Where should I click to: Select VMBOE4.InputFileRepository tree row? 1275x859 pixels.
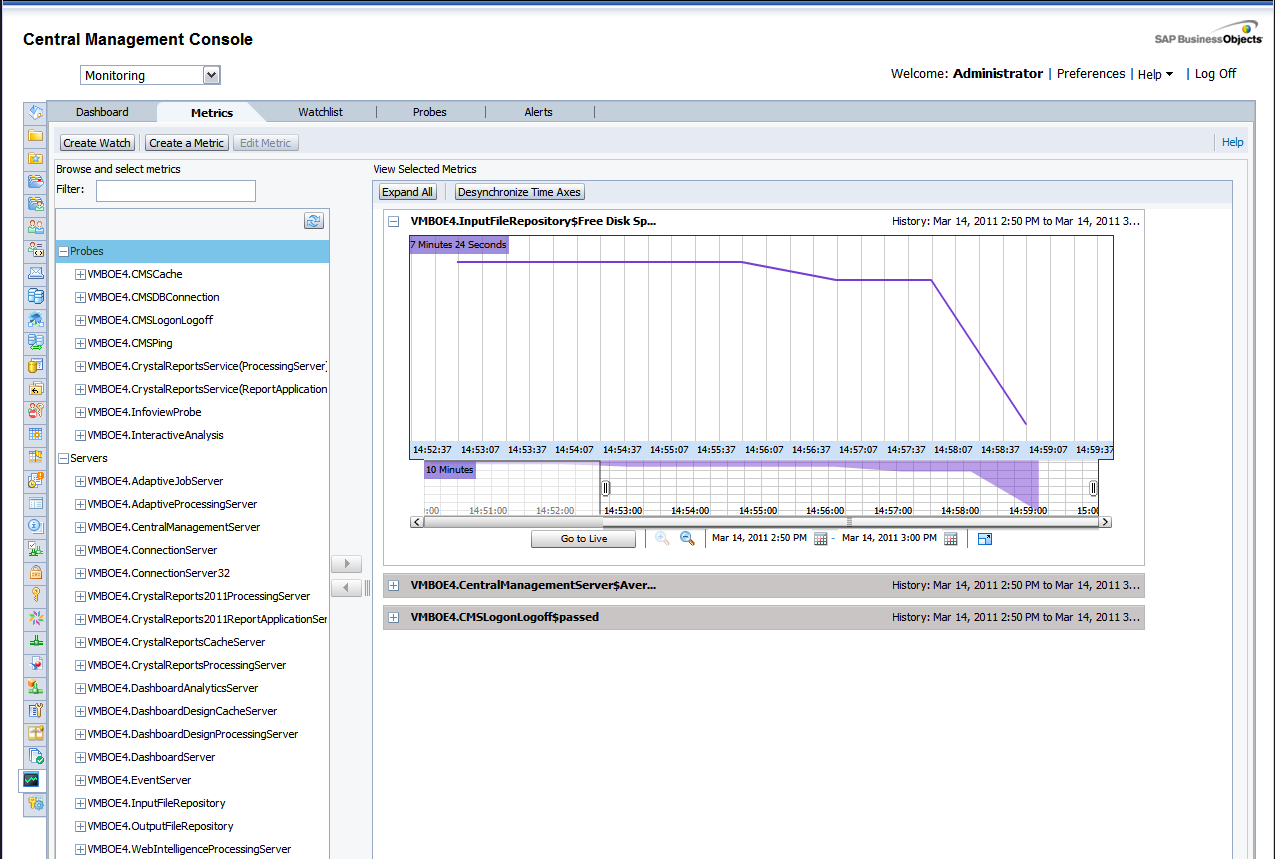[157, 803]
